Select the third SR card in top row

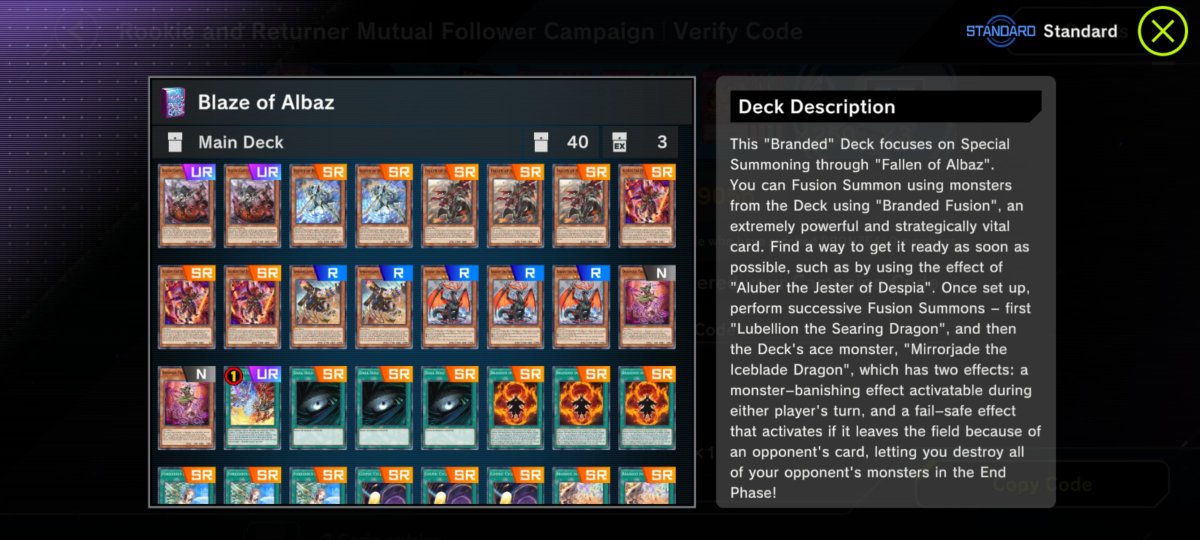pyautogui.click(x=450, y=206)
